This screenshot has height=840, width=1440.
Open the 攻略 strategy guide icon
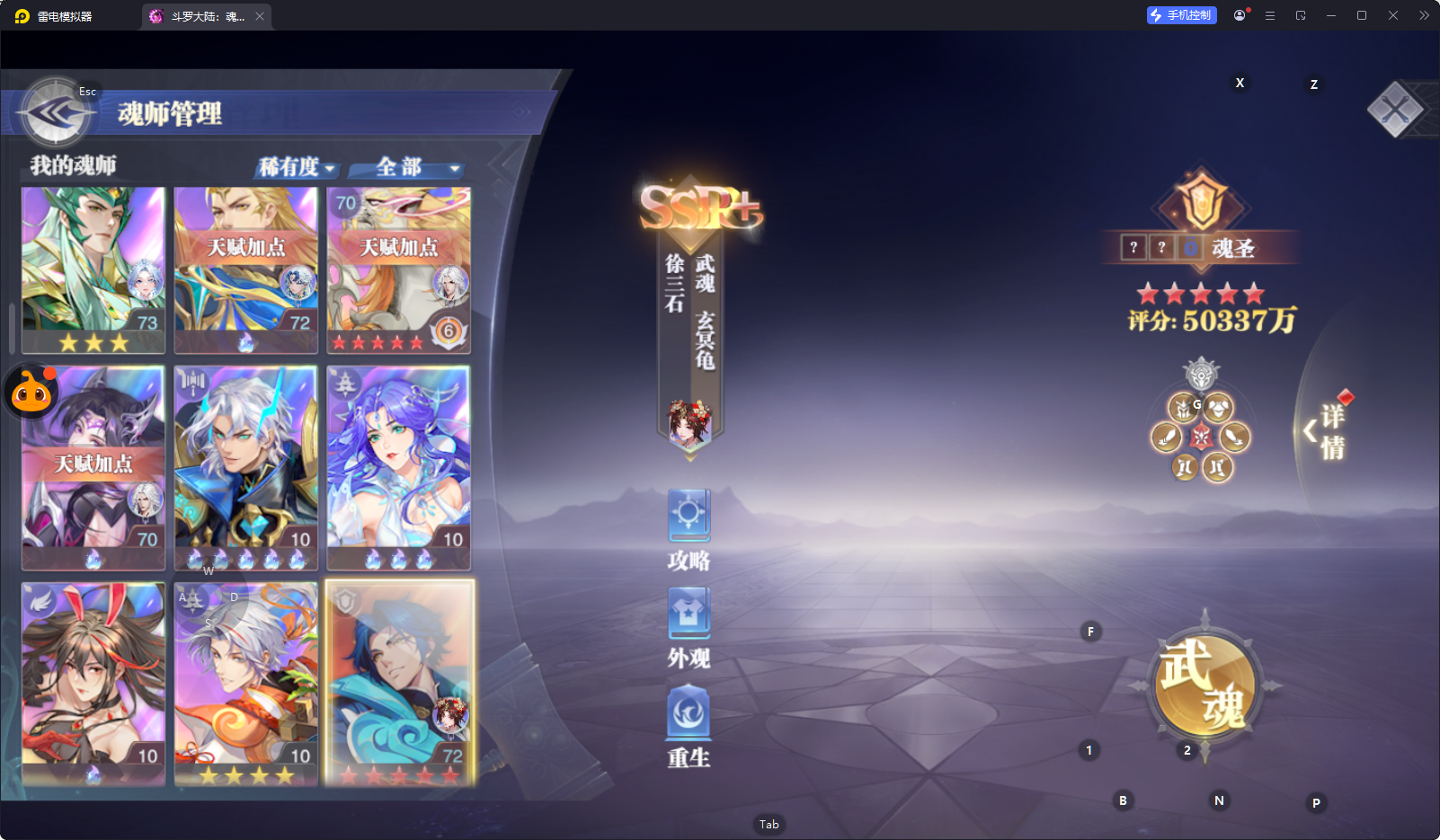tap(689, 531)
